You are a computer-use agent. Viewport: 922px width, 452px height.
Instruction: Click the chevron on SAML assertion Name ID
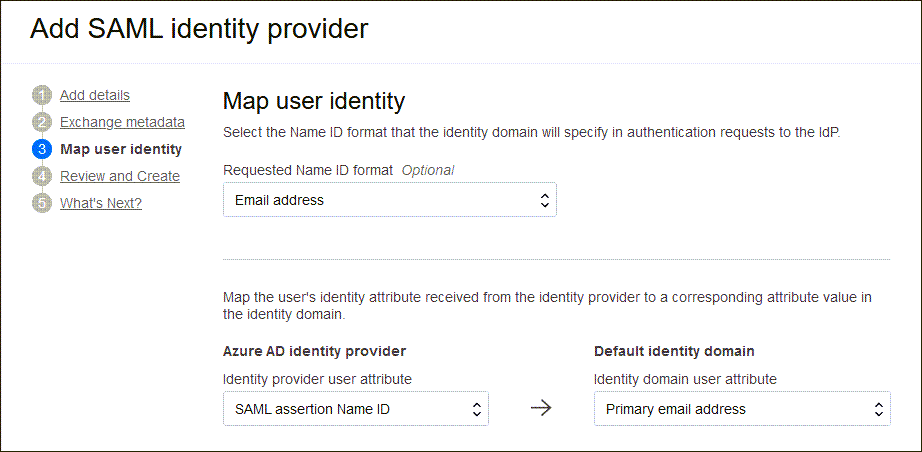tap(476, 409)
